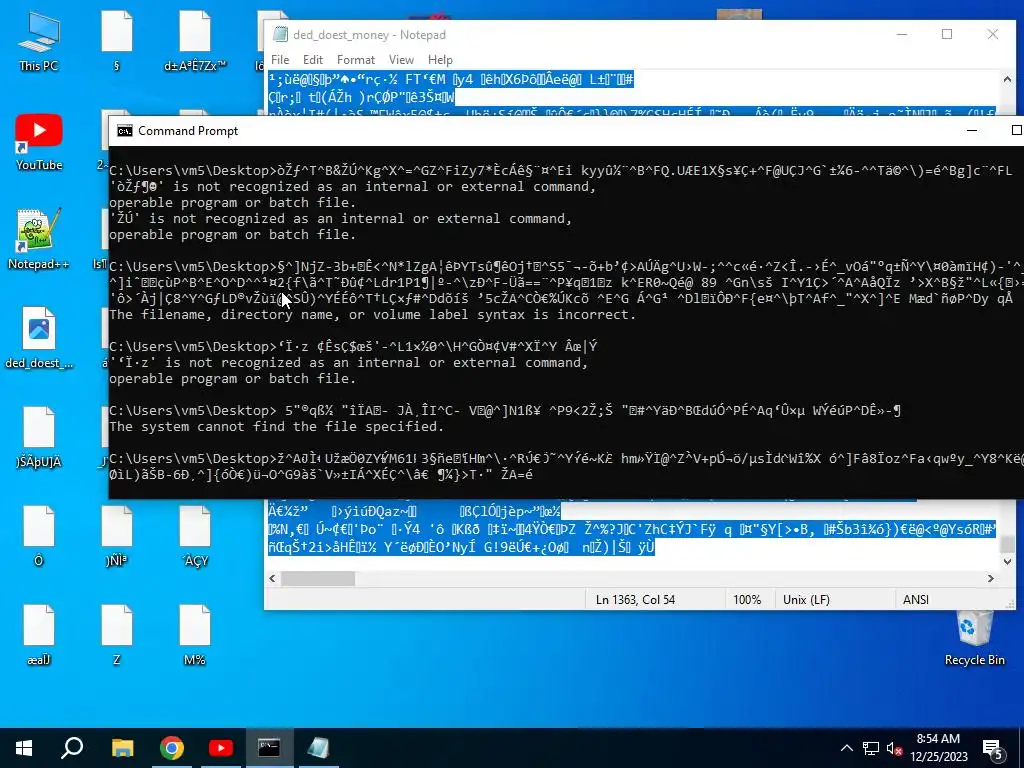Close the Notepad window
This screenshot has height=768, width=1024.
(x=993, y=35)
